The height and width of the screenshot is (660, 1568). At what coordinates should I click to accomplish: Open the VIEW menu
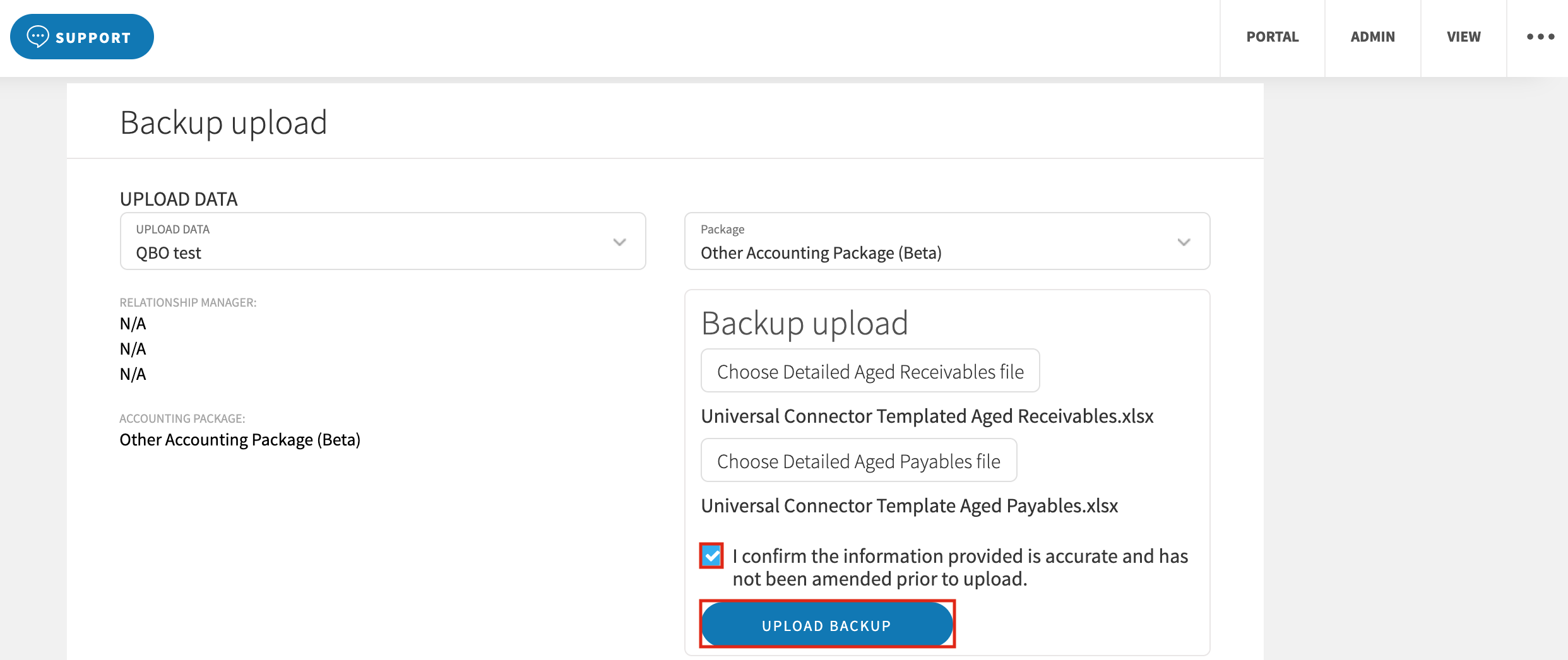pyautogui.click(x=1464, y=37)
